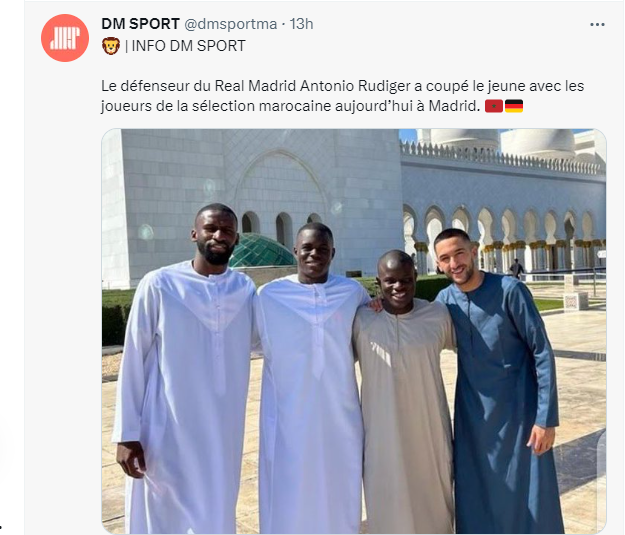Click the second man in white robe
625x535 pixels.
(311, 379)
